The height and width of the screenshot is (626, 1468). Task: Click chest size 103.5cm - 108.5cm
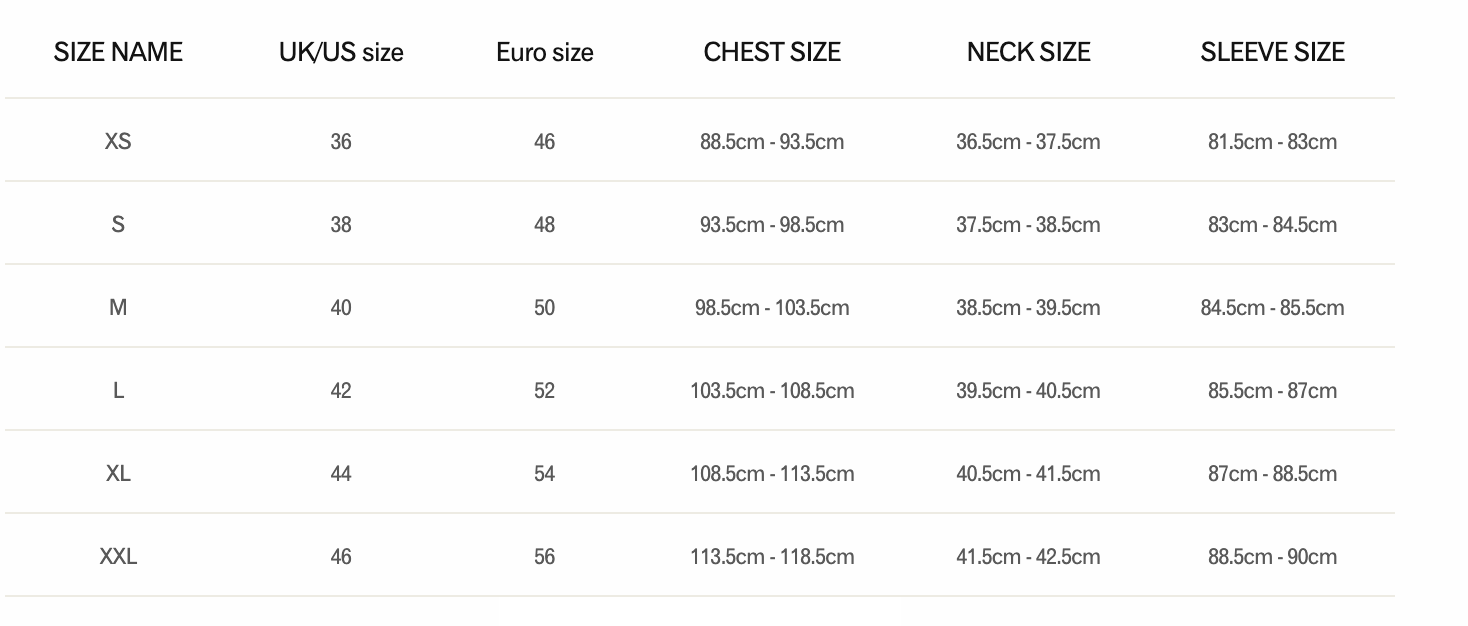772,390
